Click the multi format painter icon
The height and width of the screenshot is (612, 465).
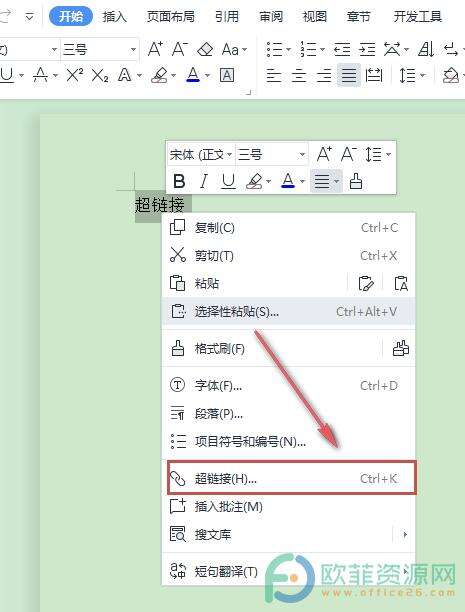click(x=401, y=348)
